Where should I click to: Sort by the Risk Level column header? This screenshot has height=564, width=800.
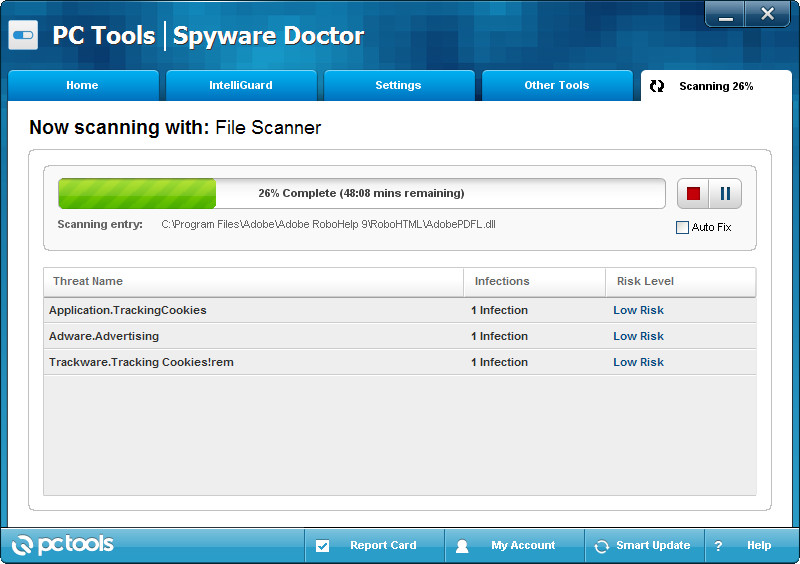coord(681,281)
